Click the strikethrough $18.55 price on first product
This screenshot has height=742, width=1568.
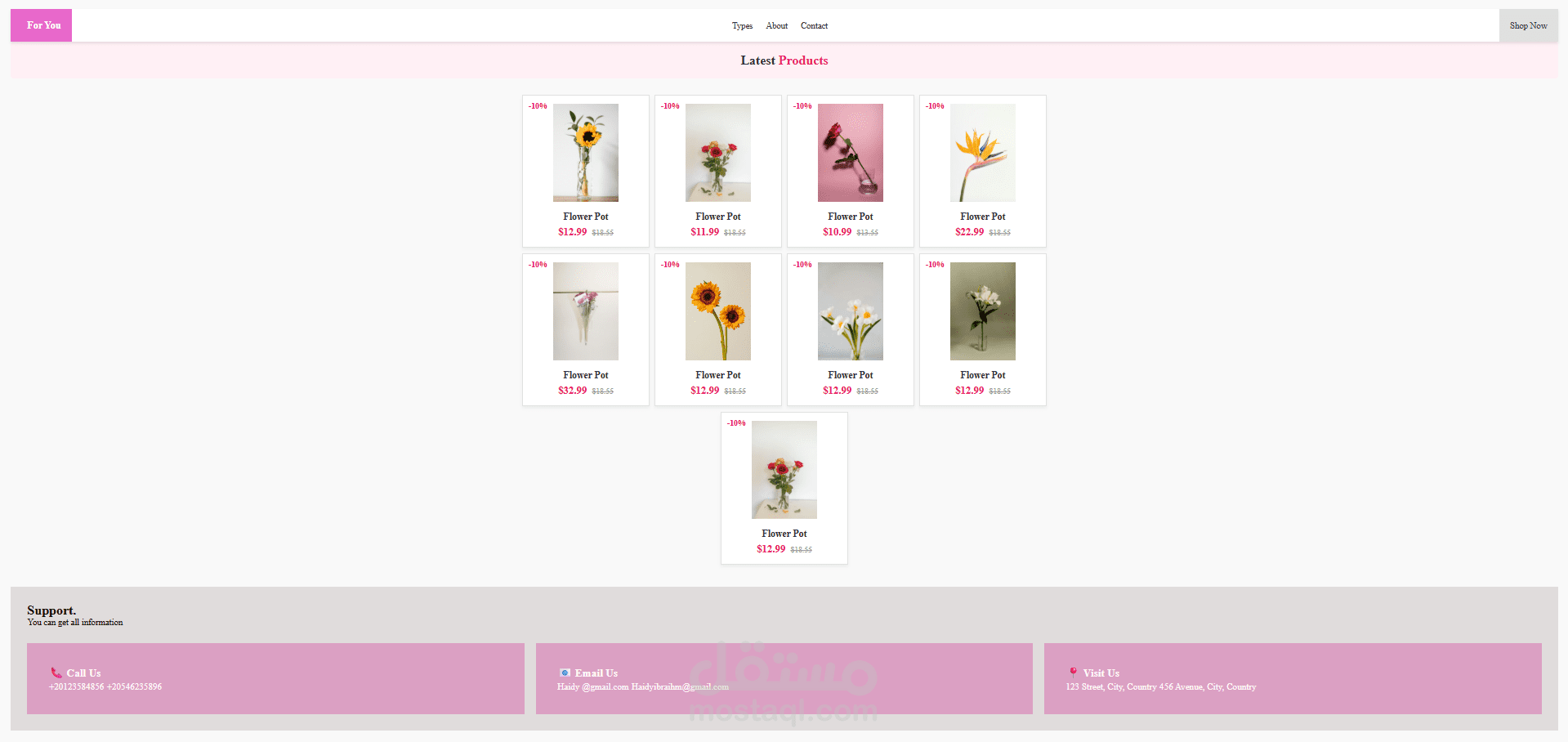pos(601,232)
